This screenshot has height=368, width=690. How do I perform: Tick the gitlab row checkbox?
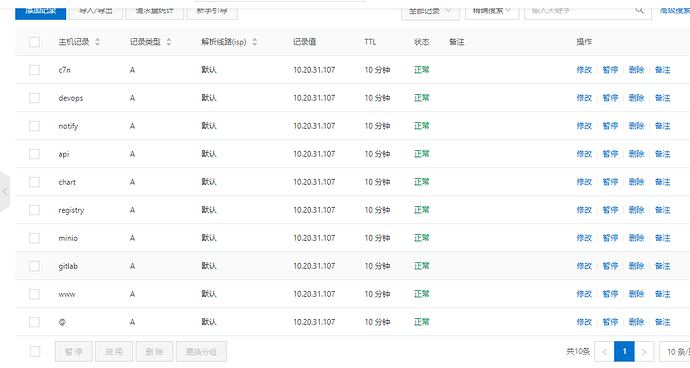[x=34, y=266]
